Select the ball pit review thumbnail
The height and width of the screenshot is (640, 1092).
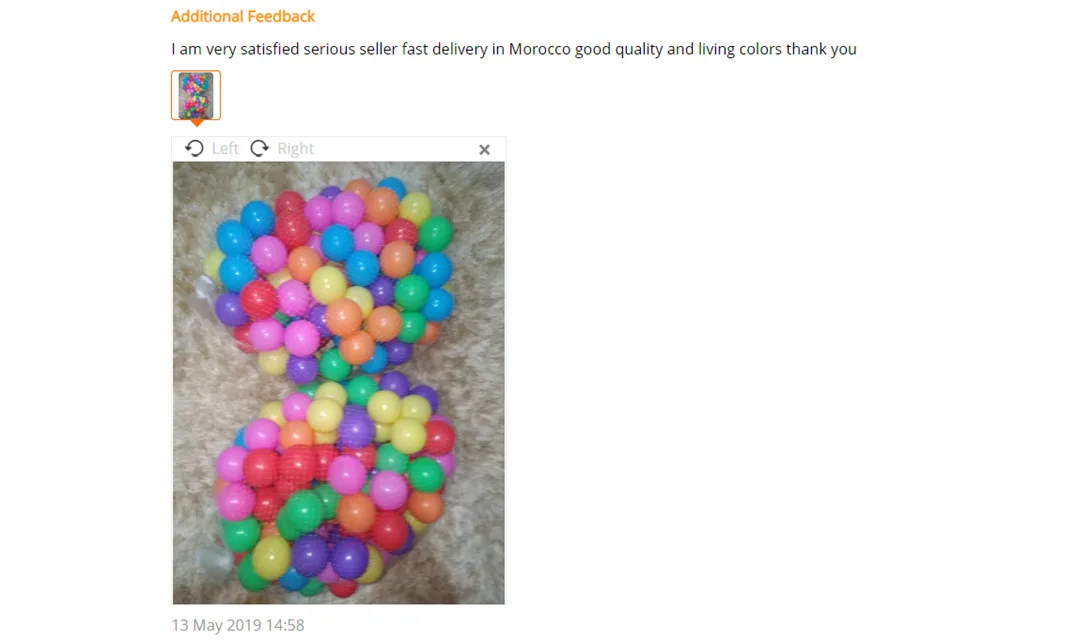coord(196,95)
